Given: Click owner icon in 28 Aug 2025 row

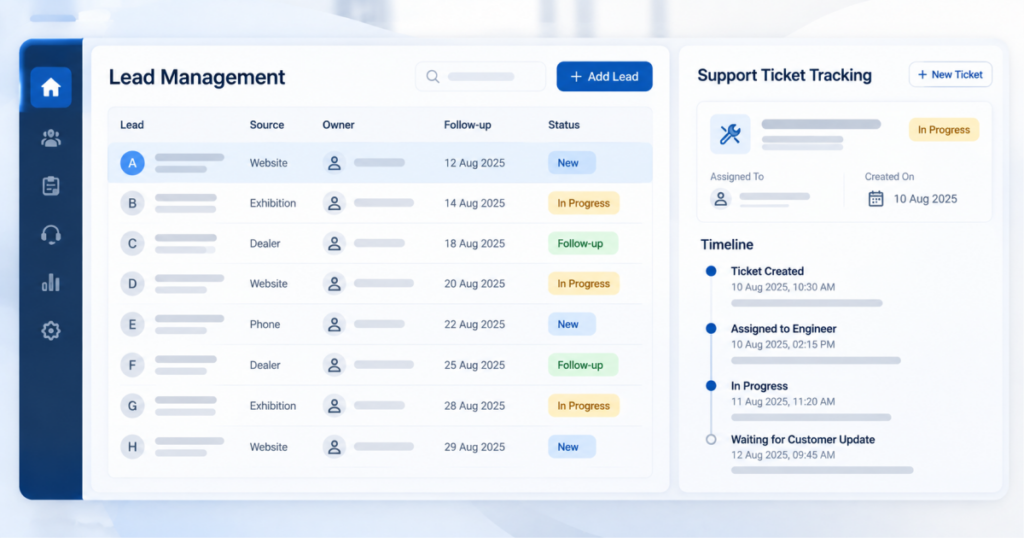Looking at the screenshot, I should 334,406.
